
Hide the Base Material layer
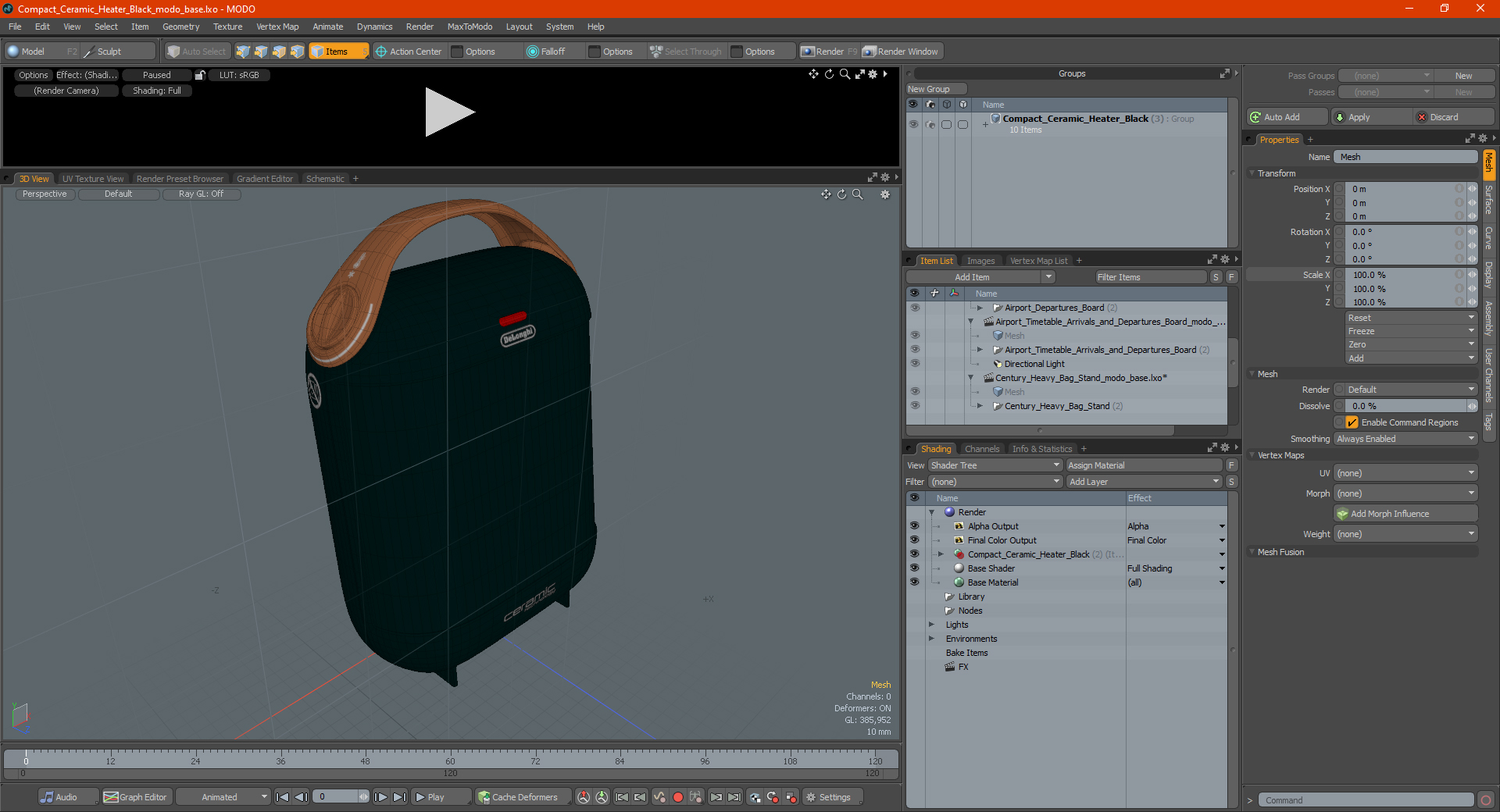914,582
